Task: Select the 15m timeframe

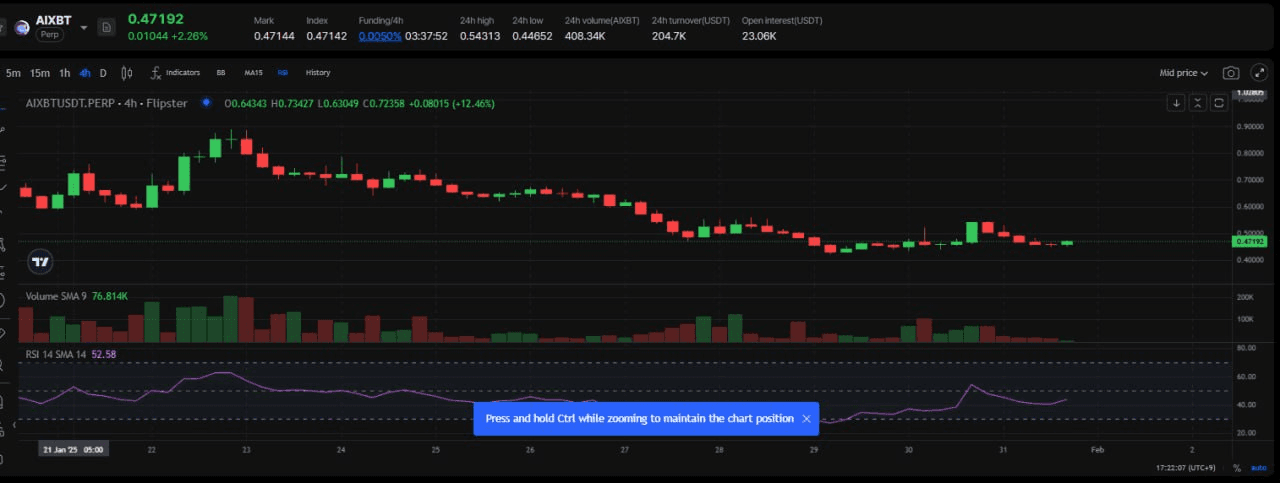Action: pyautogui.click(x=40, y=73)
